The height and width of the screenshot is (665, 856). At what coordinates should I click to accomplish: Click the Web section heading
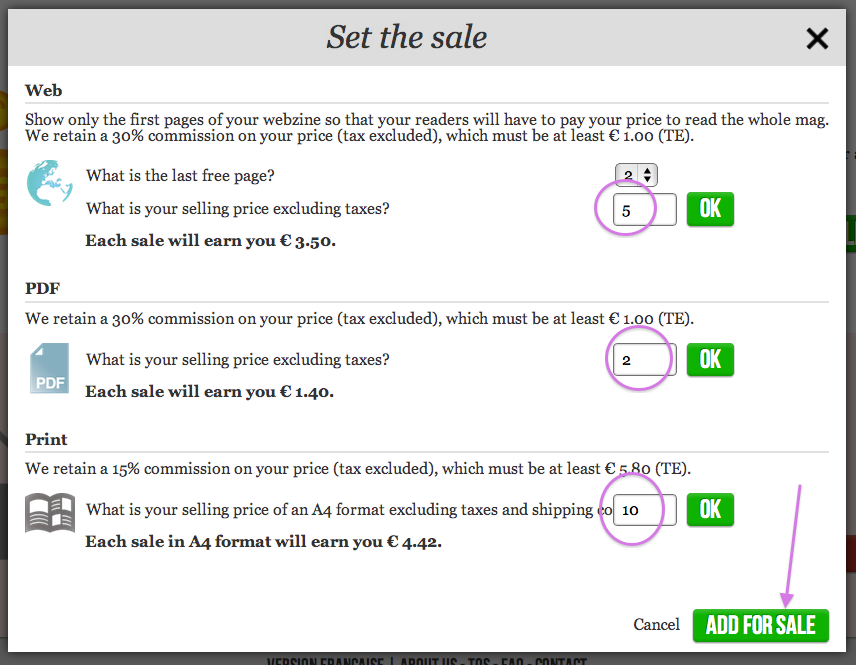click(44, 91)
